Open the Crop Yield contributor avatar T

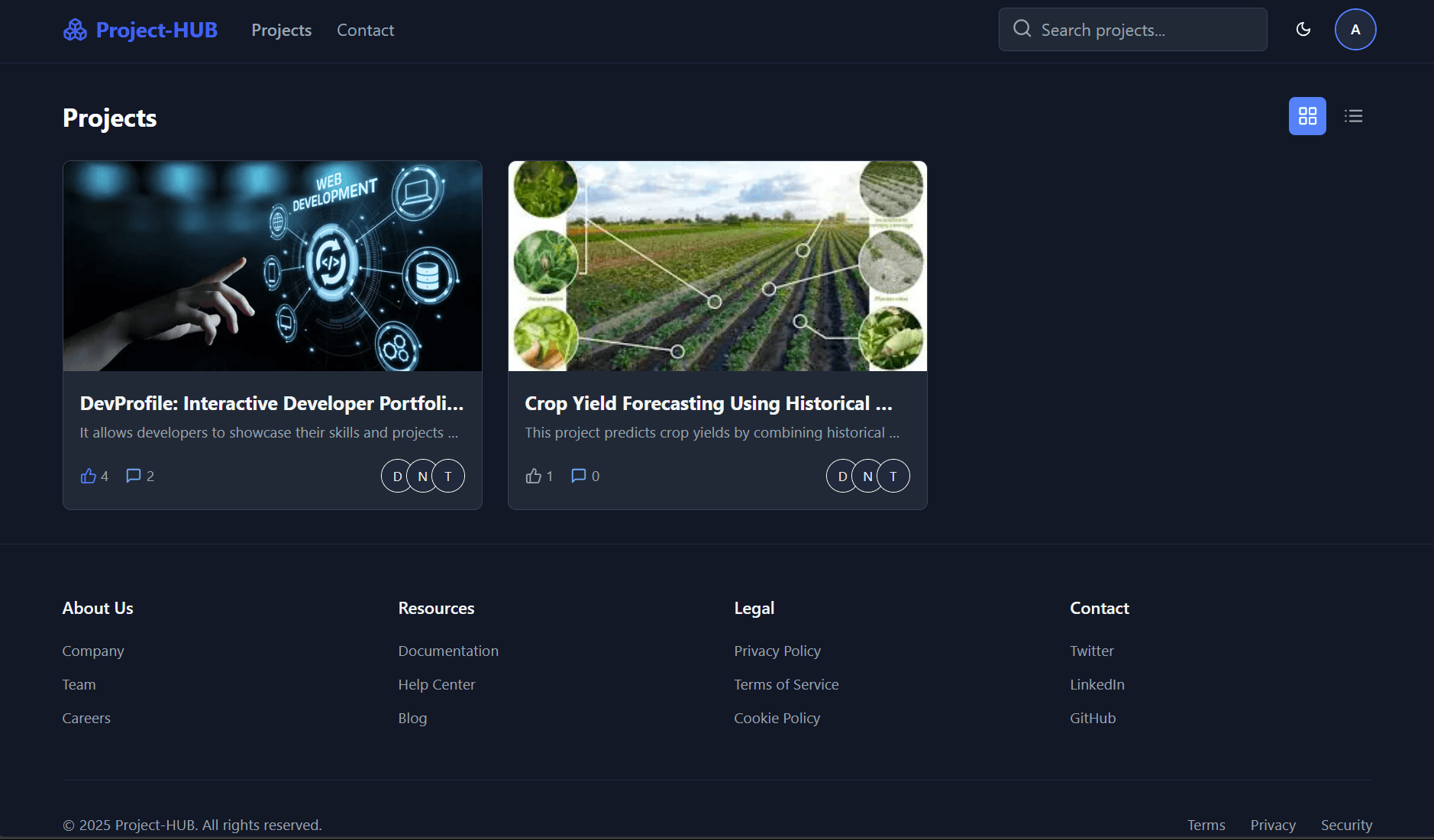tap(893, 475)
